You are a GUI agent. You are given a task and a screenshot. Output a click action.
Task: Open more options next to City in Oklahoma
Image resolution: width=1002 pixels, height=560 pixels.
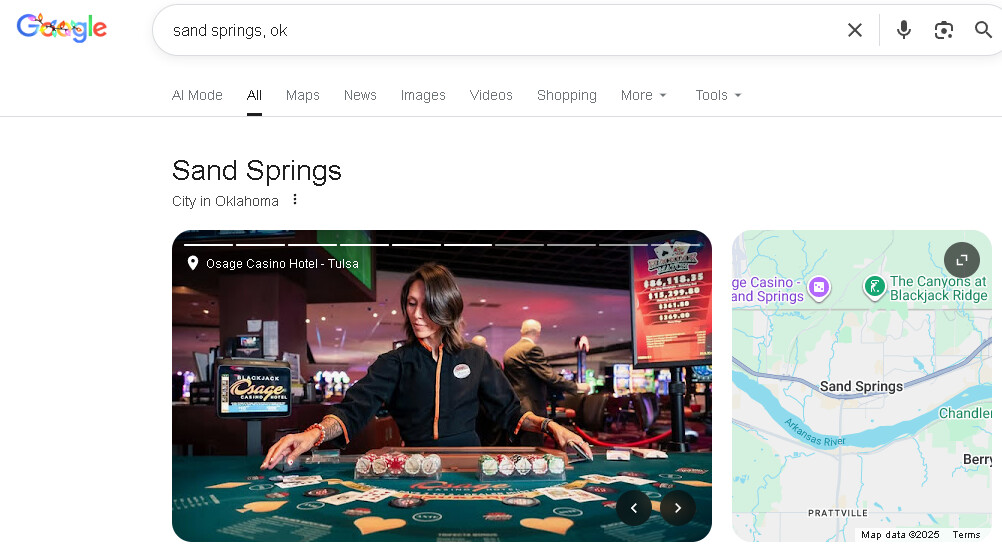click(295, 199)
